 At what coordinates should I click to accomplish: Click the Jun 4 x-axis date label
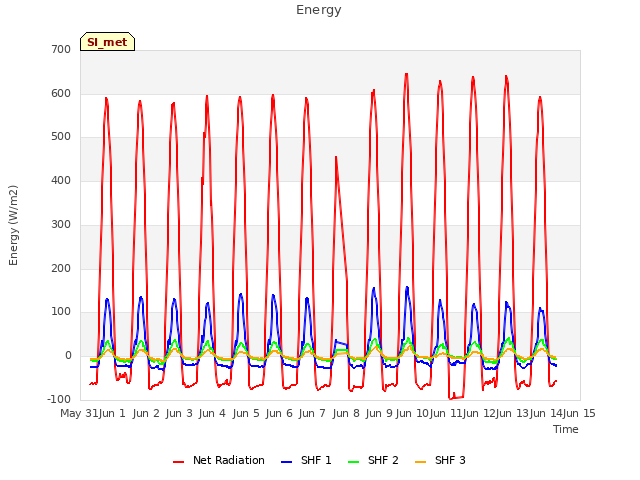(212, 413)
